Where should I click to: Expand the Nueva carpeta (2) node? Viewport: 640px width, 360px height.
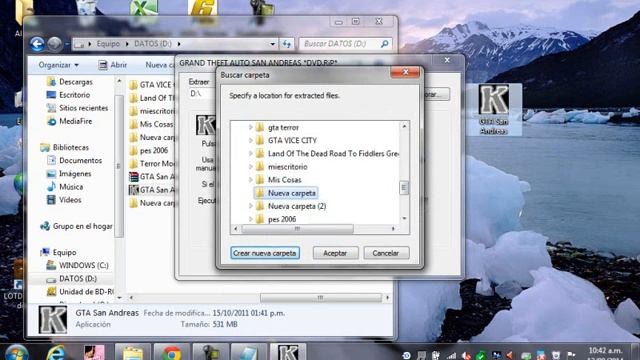(251, 206)
